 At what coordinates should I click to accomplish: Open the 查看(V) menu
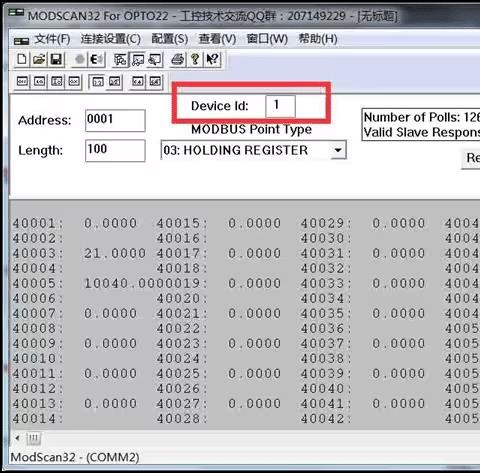tap(217, 39)
